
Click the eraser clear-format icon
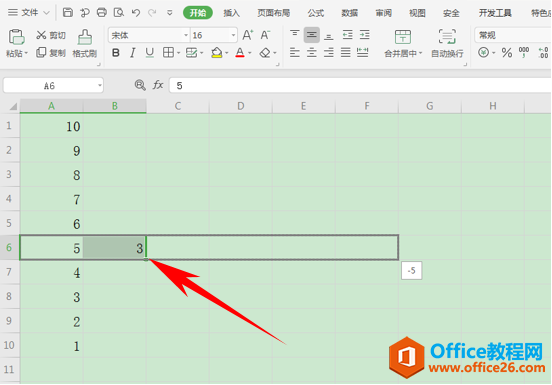point(265,53)
